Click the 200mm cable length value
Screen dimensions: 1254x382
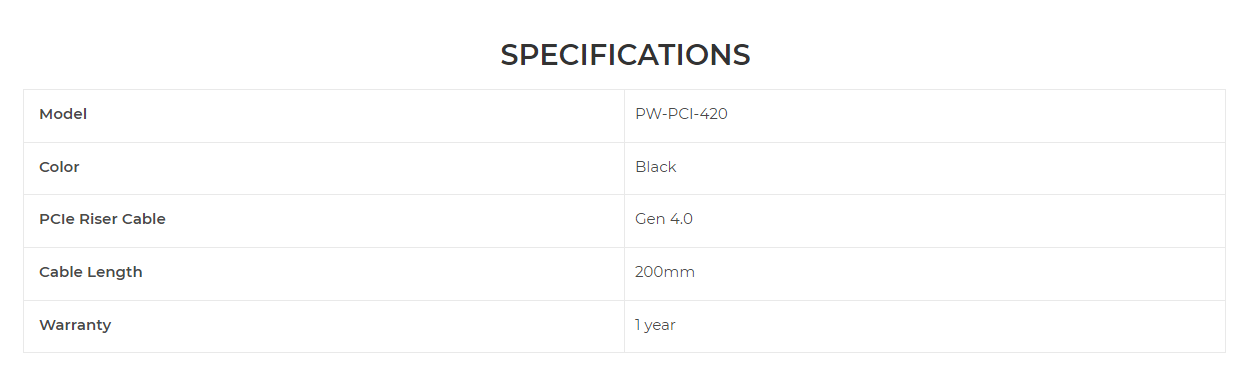coord(665,272)
